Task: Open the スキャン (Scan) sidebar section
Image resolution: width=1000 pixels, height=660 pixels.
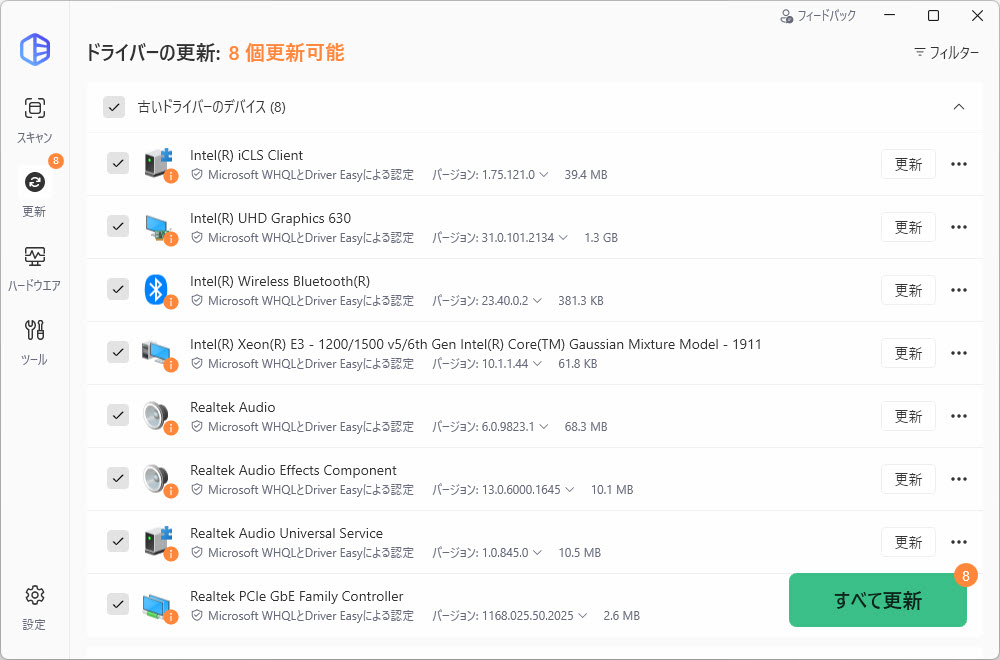Action: (x=34, y=120)
